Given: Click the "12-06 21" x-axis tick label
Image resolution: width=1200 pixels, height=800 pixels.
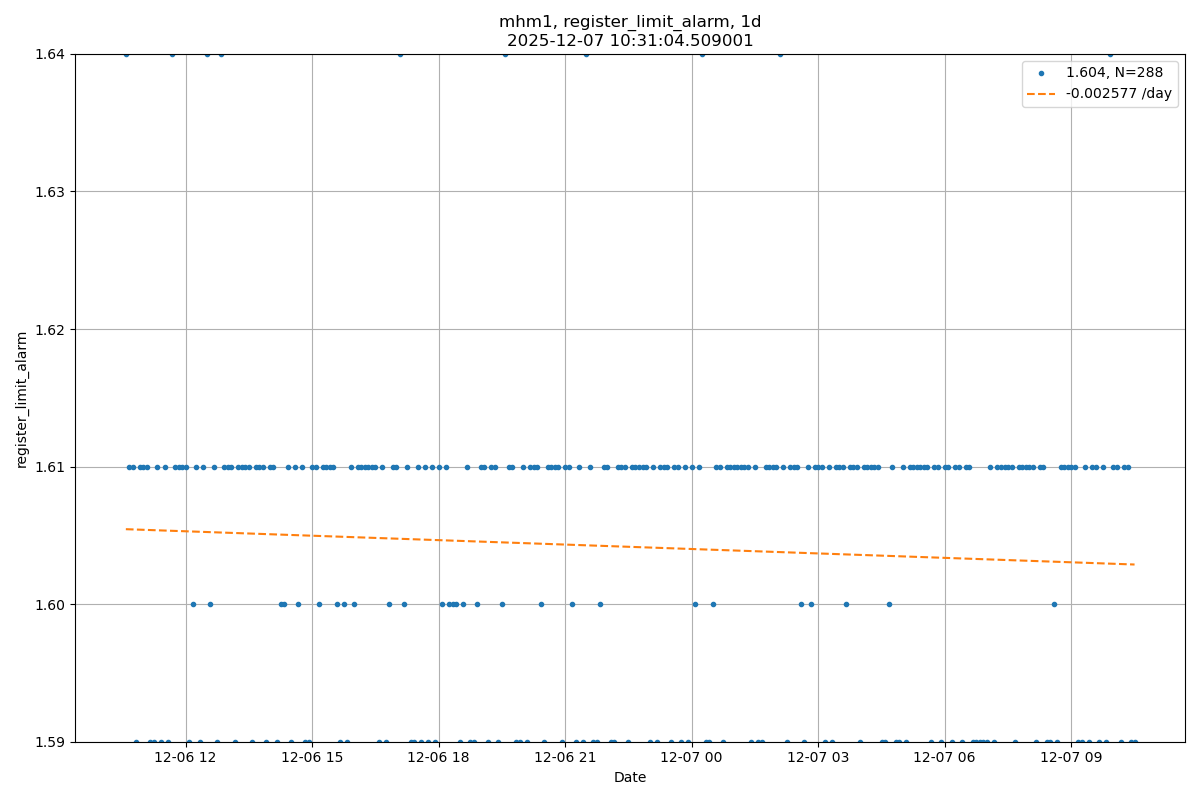Looking at the screenshot, I should (565, 759).
